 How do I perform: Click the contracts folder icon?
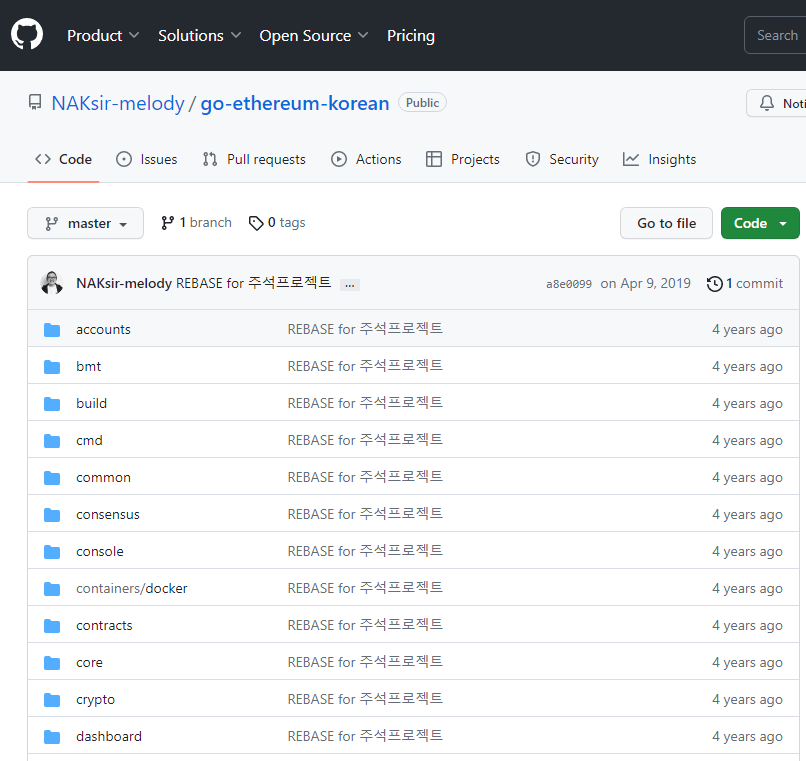point(52,626)
